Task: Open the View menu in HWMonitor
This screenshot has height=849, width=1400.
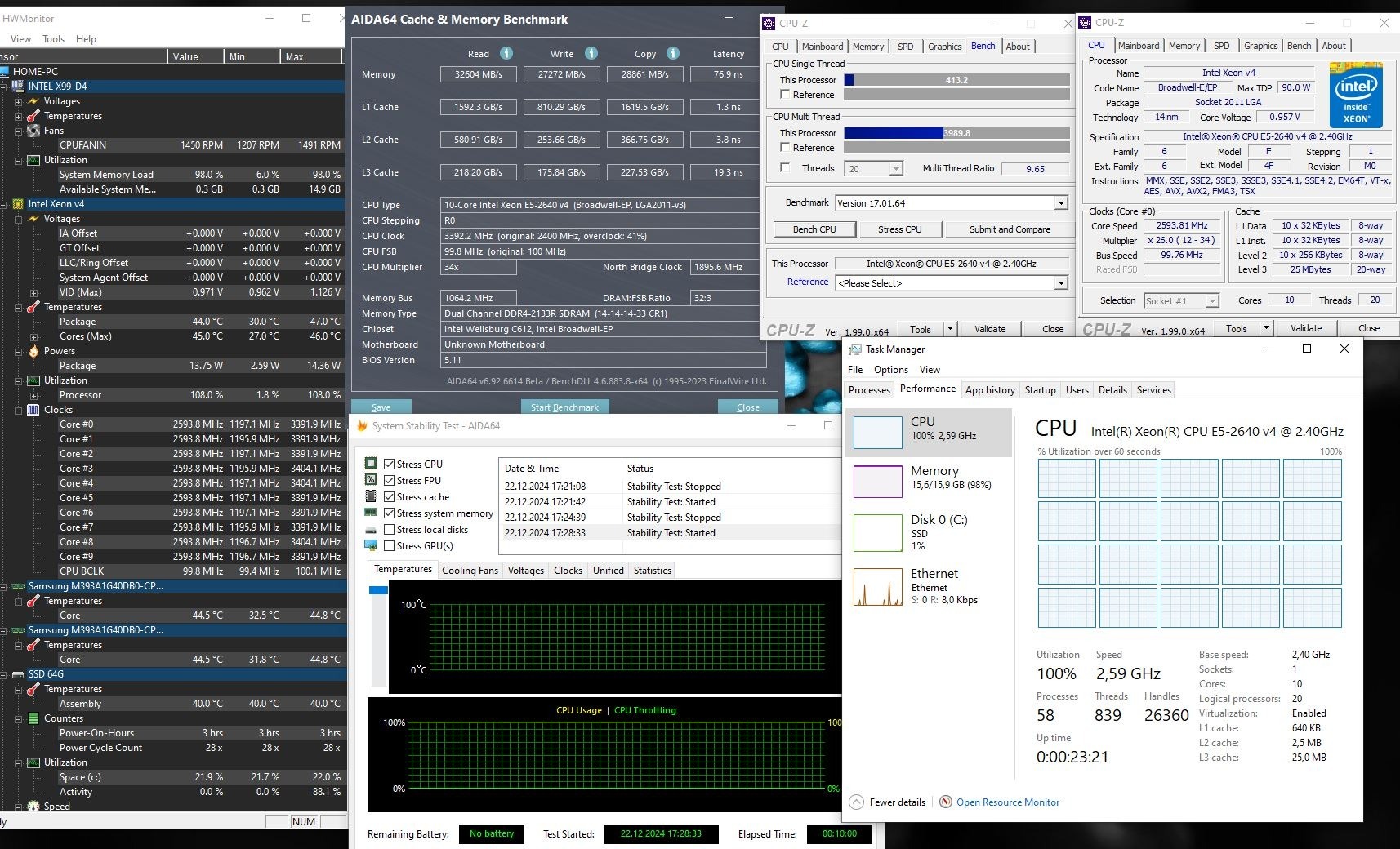Action: pyautogui.click(x=20, y=39)
